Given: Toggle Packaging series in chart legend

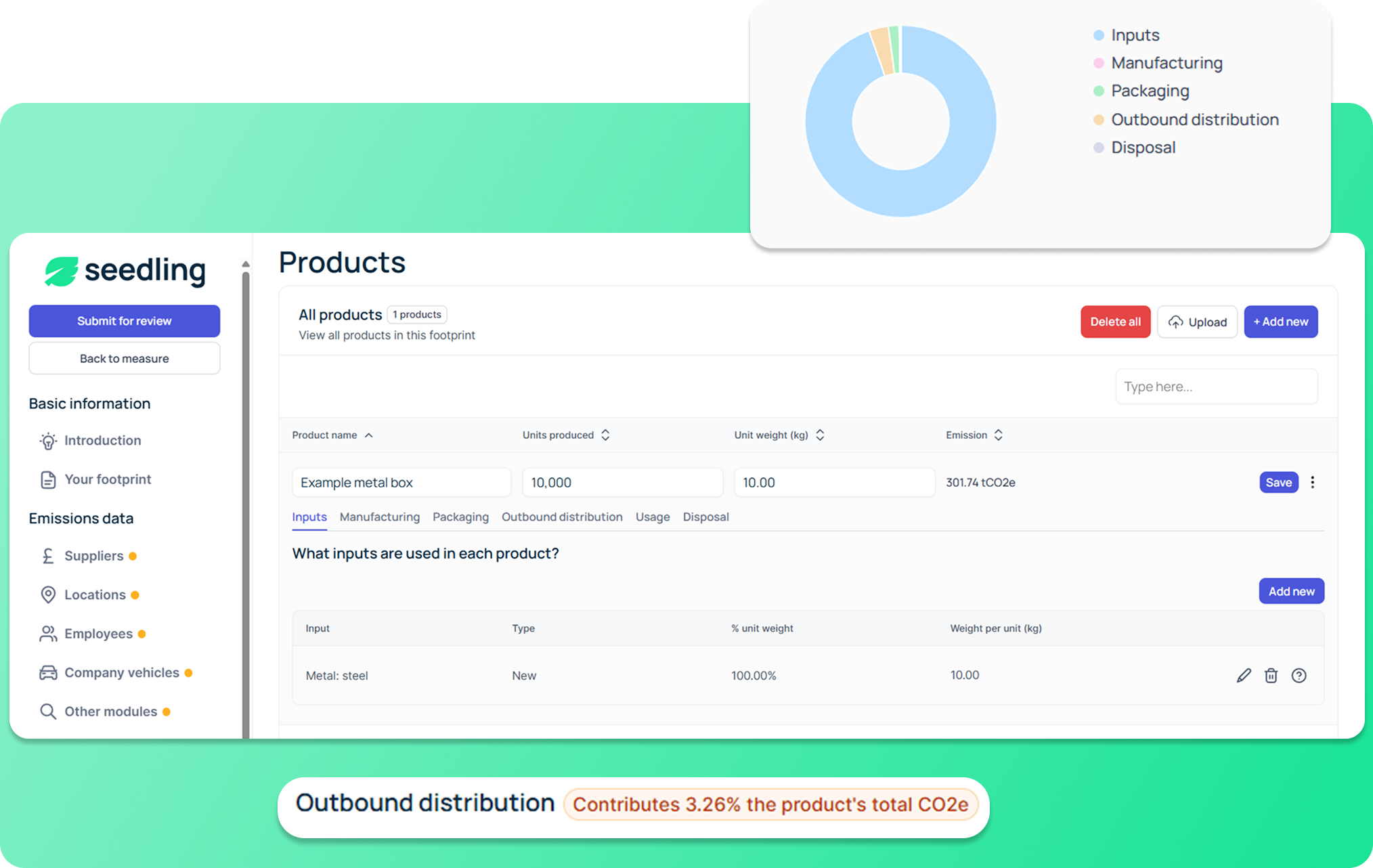Looking at the screenshot, I should 1149,91.
